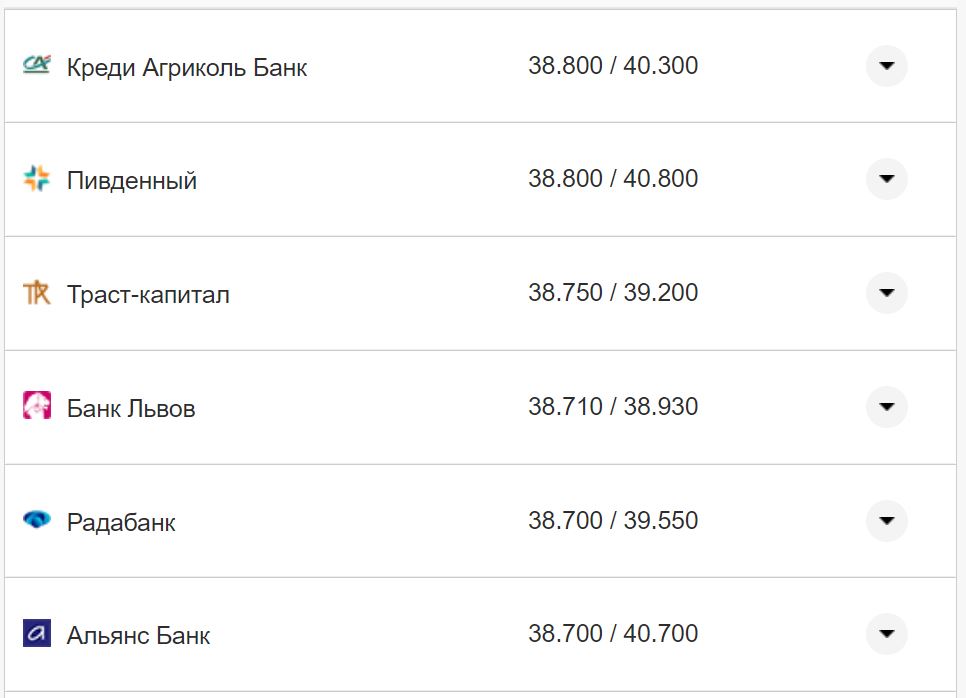Select the Радабанк name text
This screenshot has height=698, width=966.
[x=121, y=523]
